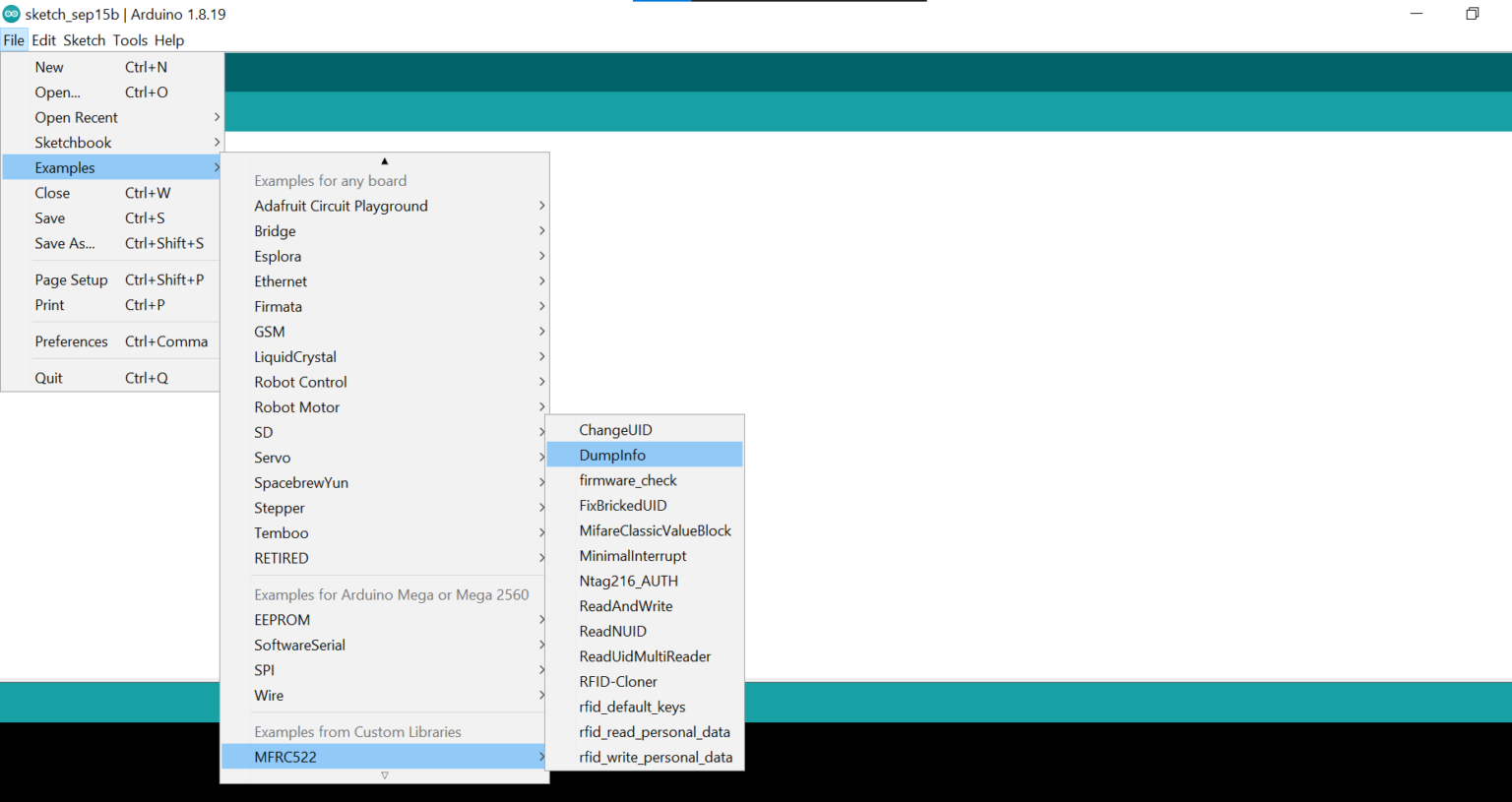Open the Help menu

169,40
